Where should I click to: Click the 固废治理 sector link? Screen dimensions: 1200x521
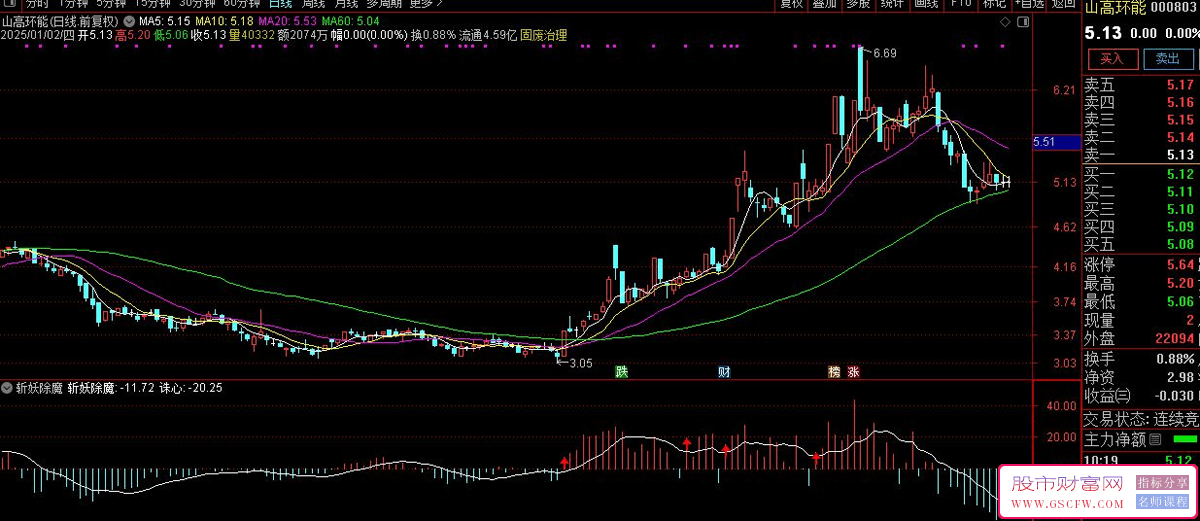pos(543,36)
